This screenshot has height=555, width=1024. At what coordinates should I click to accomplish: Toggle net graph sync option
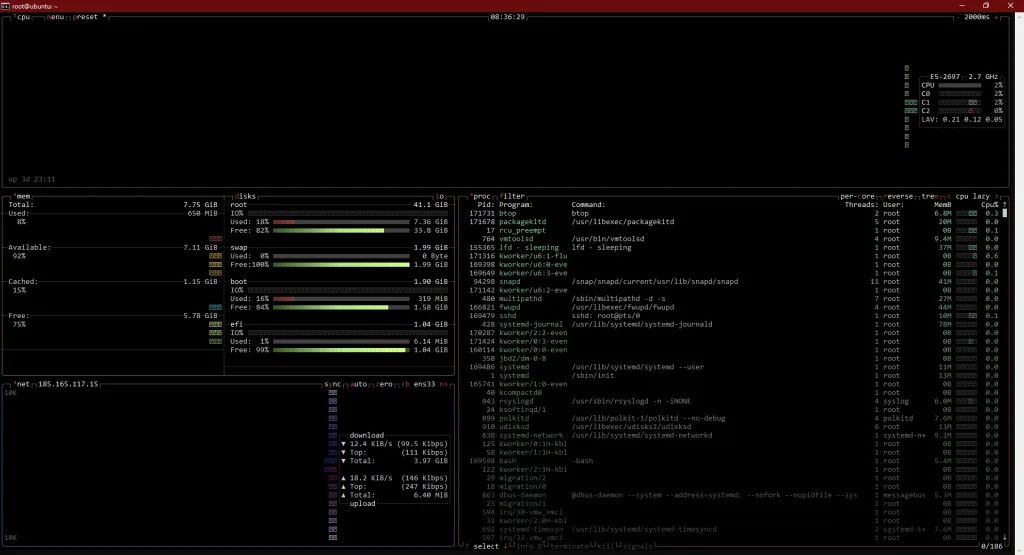(332, 384)
